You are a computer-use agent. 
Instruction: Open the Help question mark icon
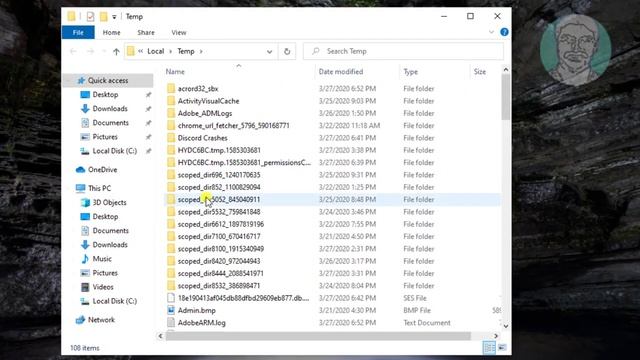504,32
